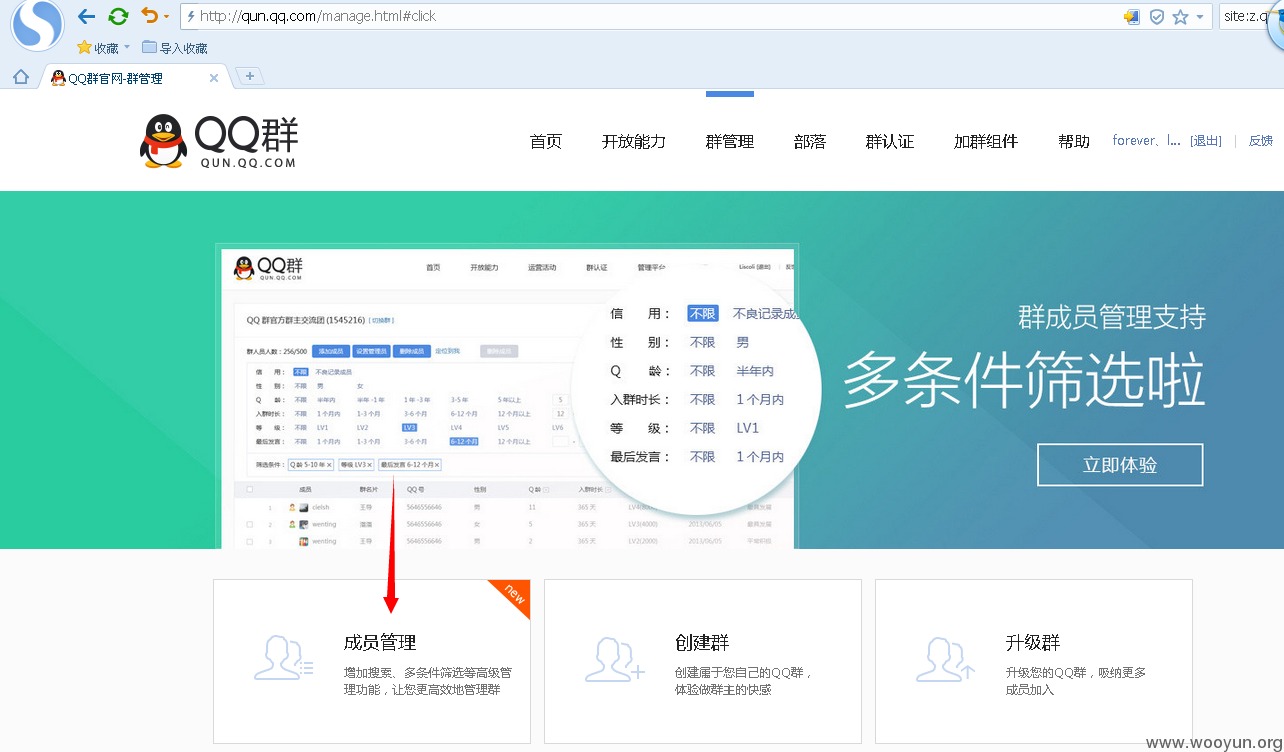Open the 群认证 navigation item
Viewport: 1284px width, 752px height.
(890, 142)
